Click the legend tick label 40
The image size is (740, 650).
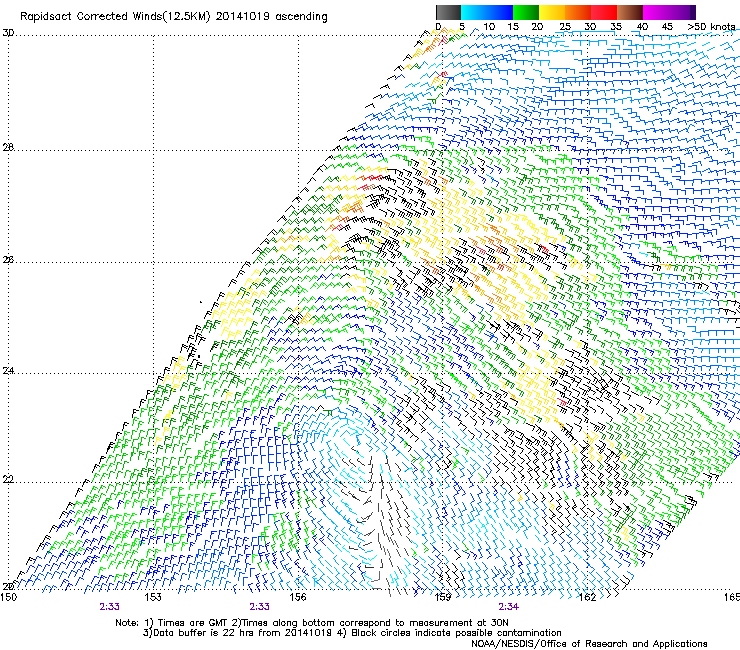pyautogui.click(x=642, y=27)
